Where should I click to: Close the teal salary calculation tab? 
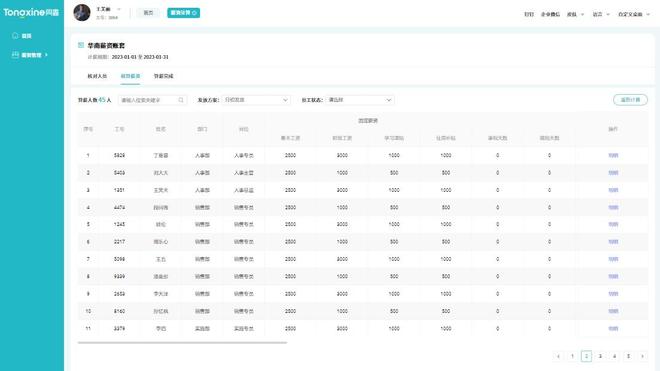point(194,13)
